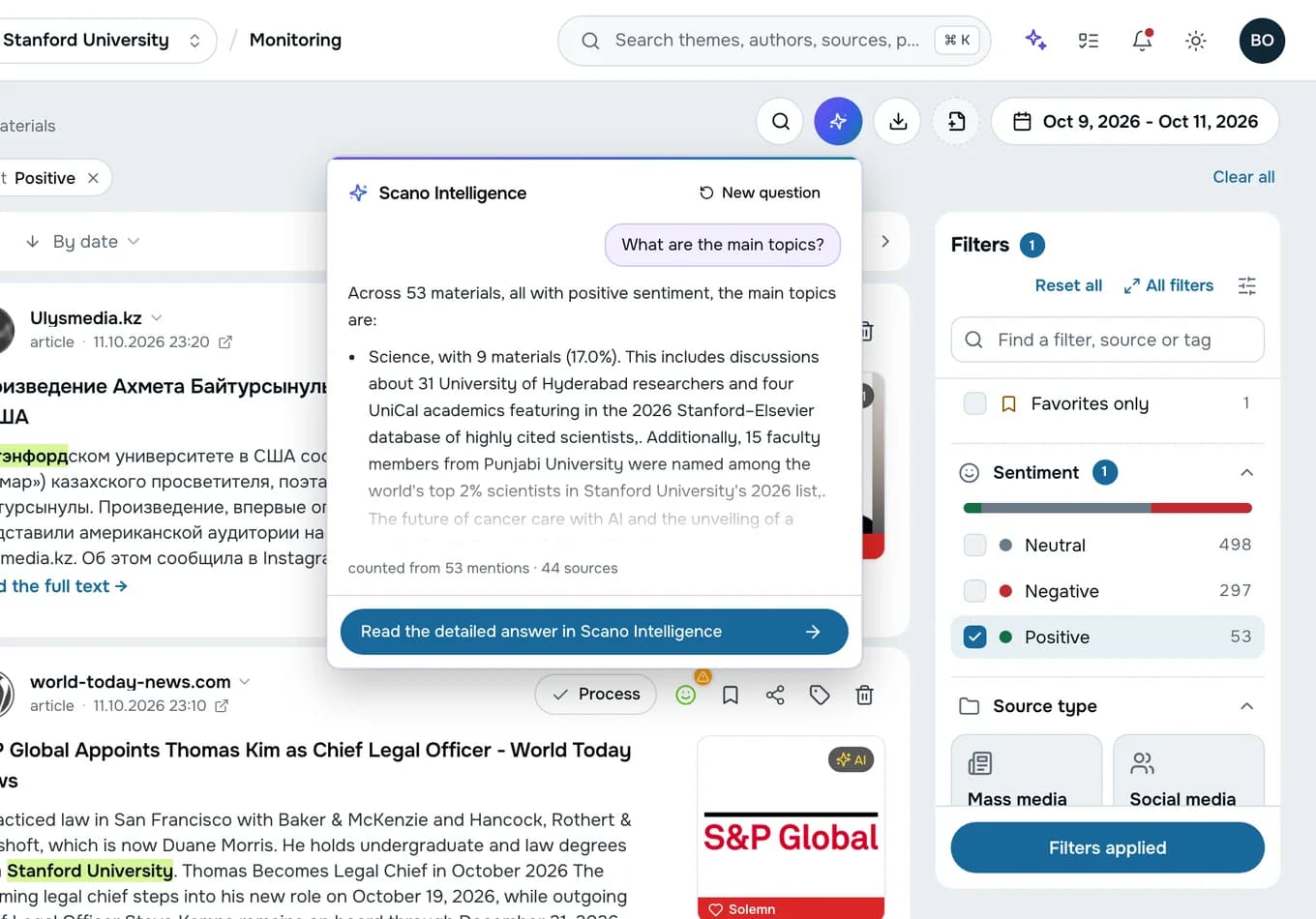This screenshot has height=919, width=1316.
Task: Open the Scano Intelligence purple button
Action: (x=838, y=121)
